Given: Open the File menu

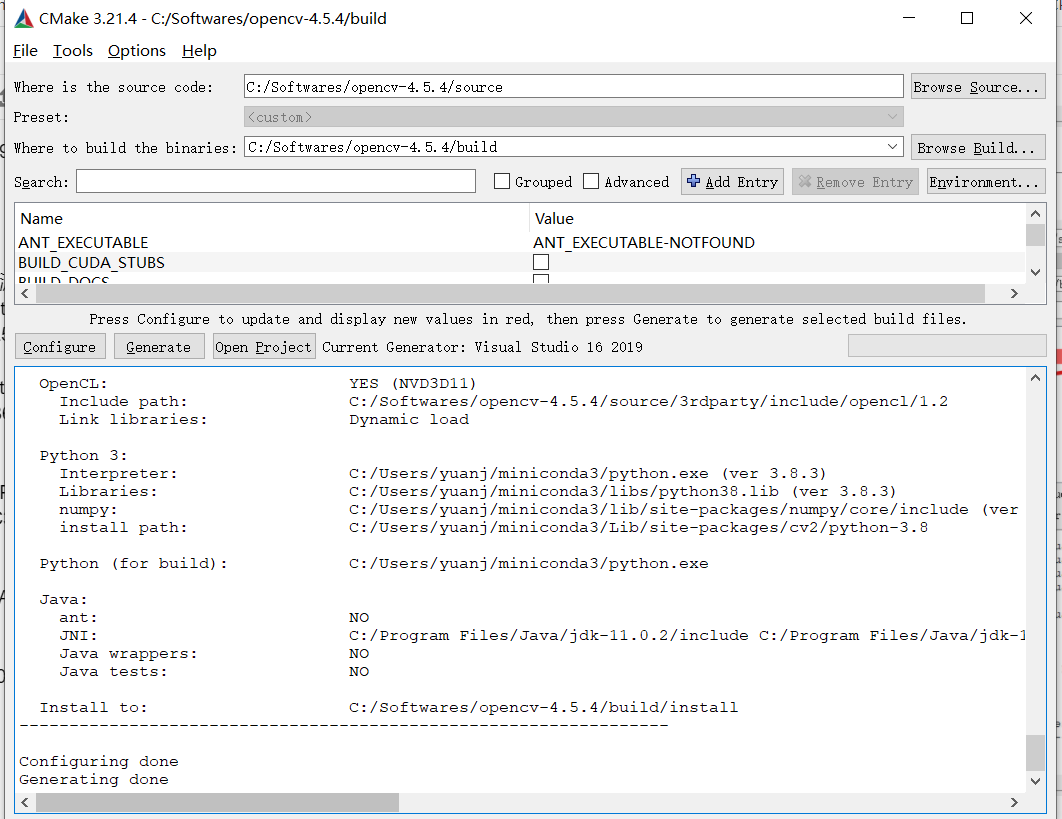Looking at the screenshot, I should [25, 50].
